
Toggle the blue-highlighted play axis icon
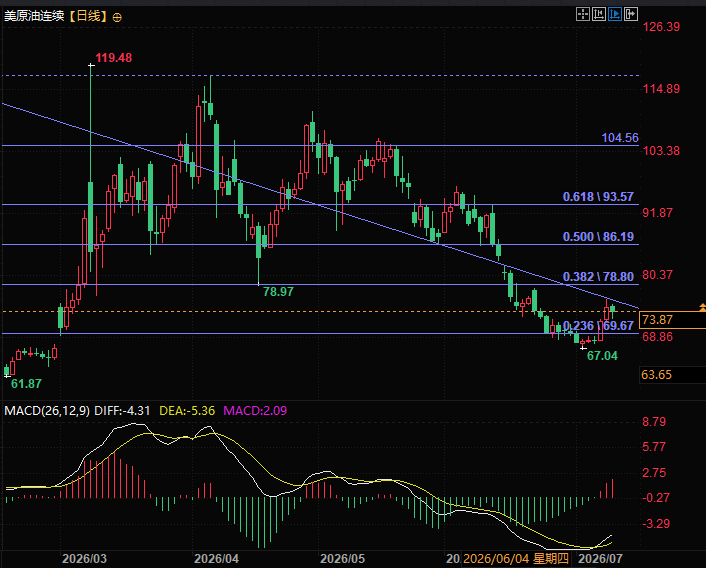point(615,14)
